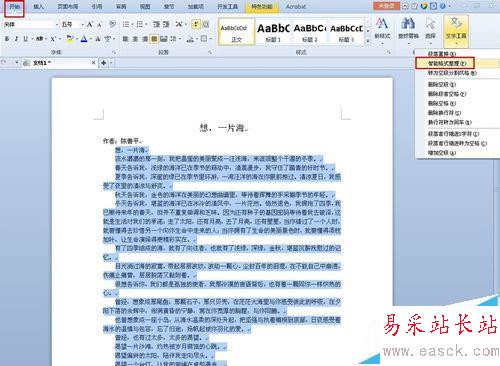This screenshot has height=366, width=500.
Task: Close the 文档1 document tab
Action: pyautogui.click(x=94, y=63)
